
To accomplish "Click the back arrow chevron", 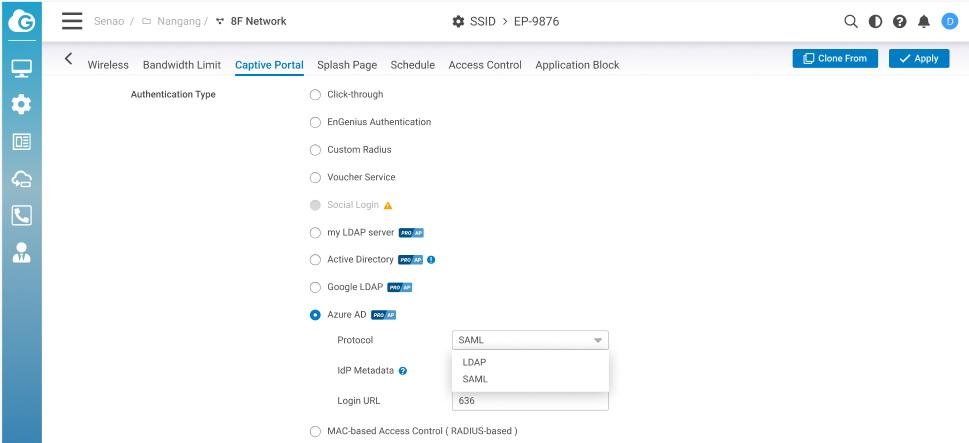I will (69, 59).
